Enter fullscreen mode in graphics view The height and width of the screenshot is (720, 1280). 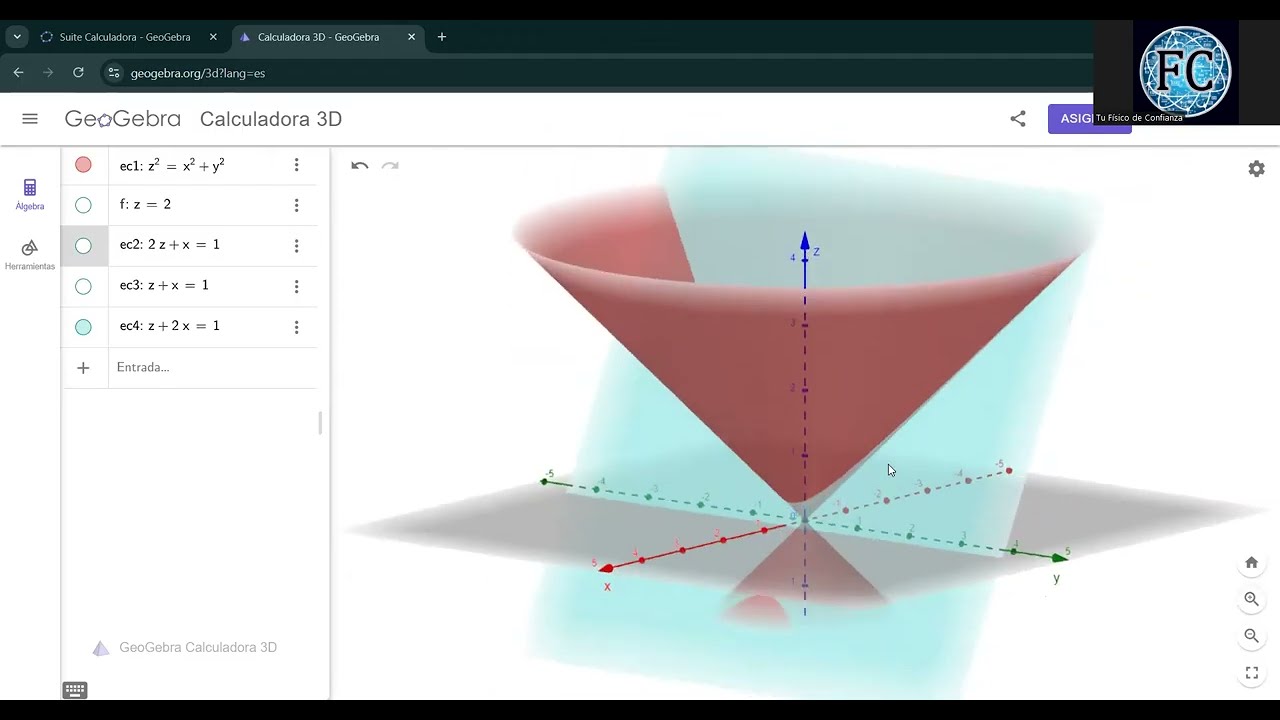coord(1251,673)
